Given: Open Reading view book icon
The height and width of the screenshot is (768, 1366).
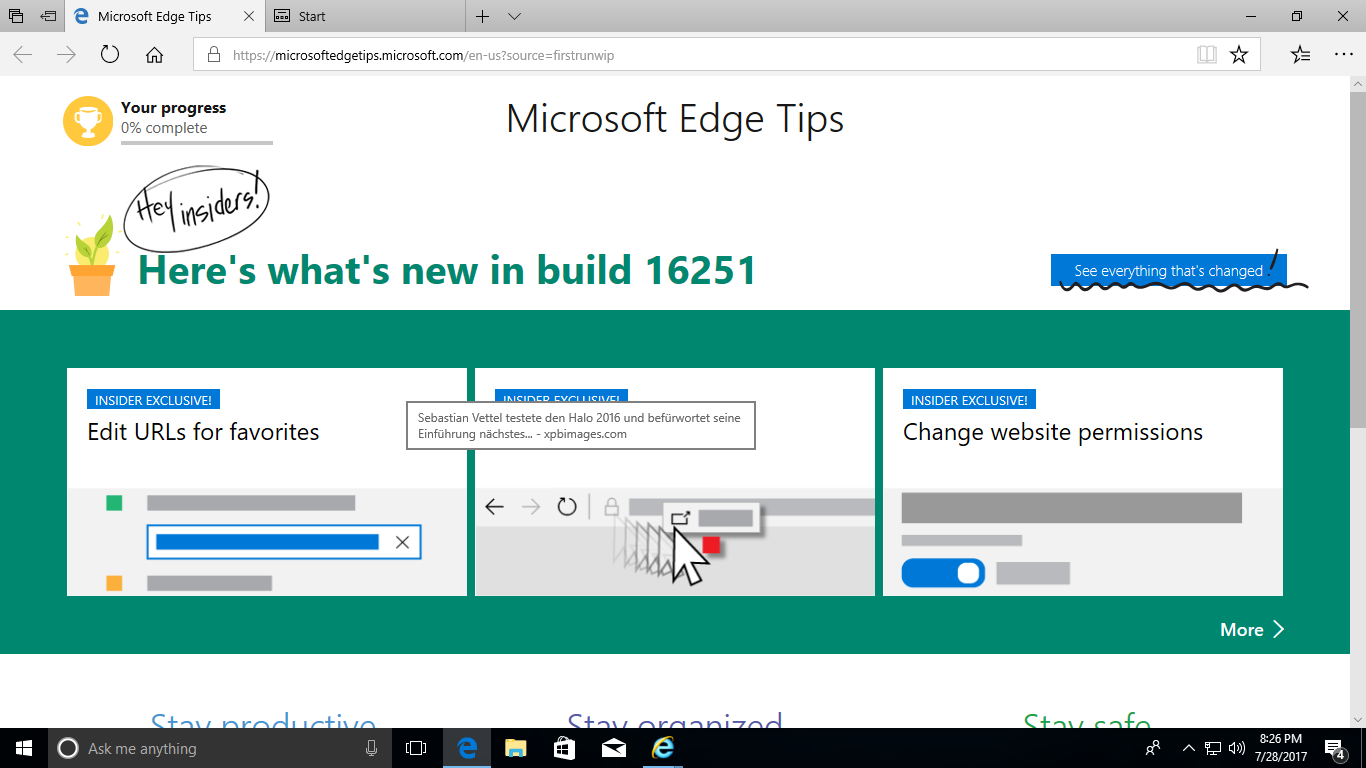Looking at the screenshot, I should pyautogui.click(x=1207, y=55).
